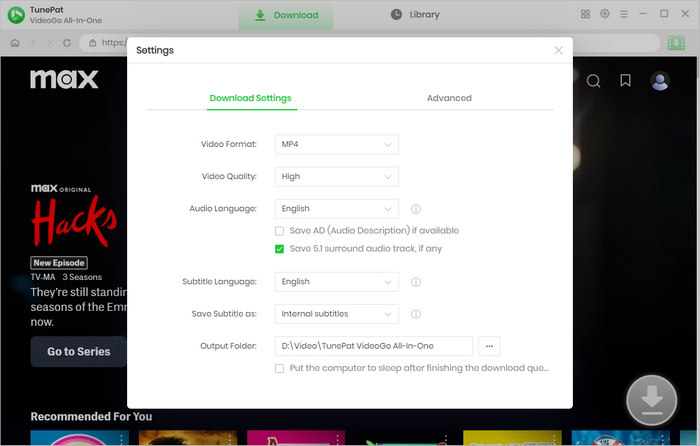
Task: Uncheck Save 5.1 surround audio track
Action: [x=279, y=249]
